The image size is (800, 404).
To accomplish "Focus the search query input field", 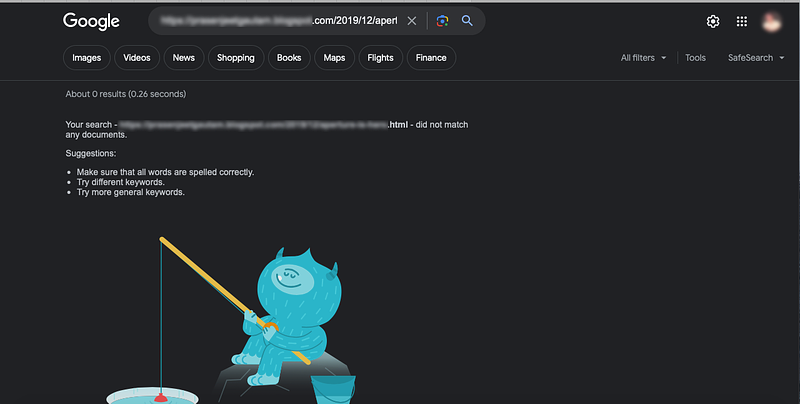I will click(x=278, y=21).
